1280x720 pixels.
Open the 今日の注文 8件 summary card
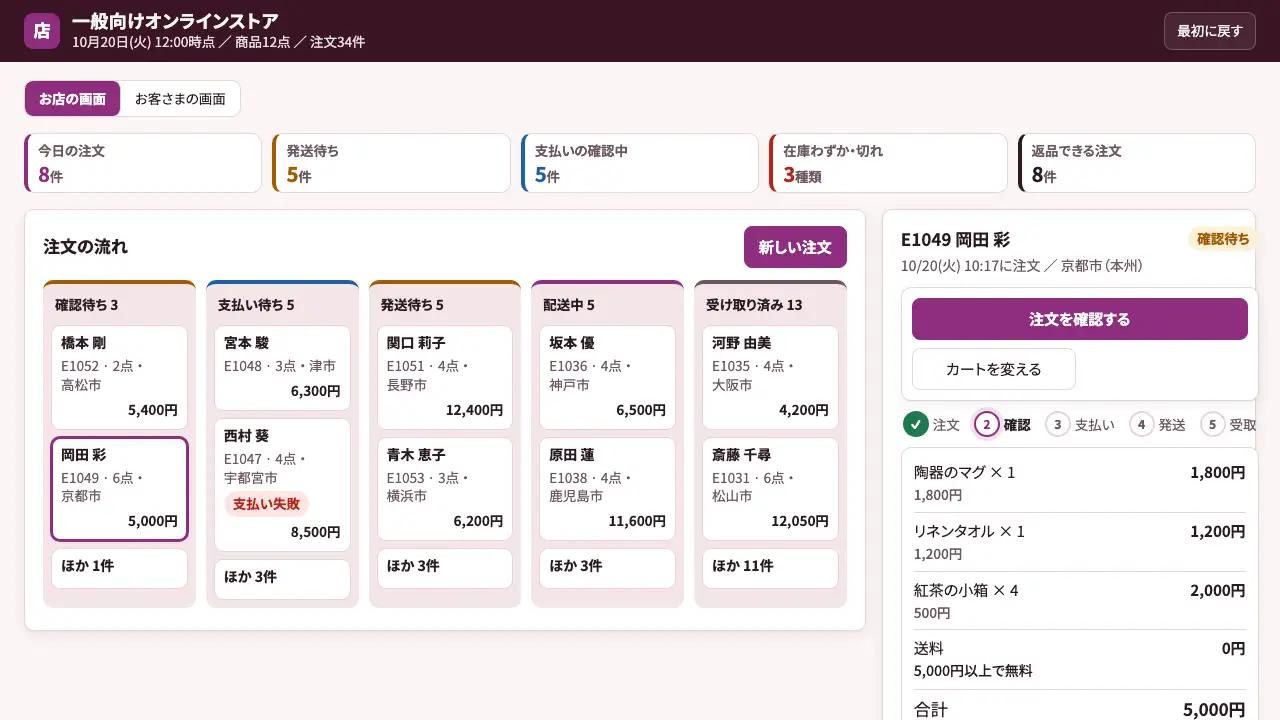pyautogui.click(x=143, y=163)
